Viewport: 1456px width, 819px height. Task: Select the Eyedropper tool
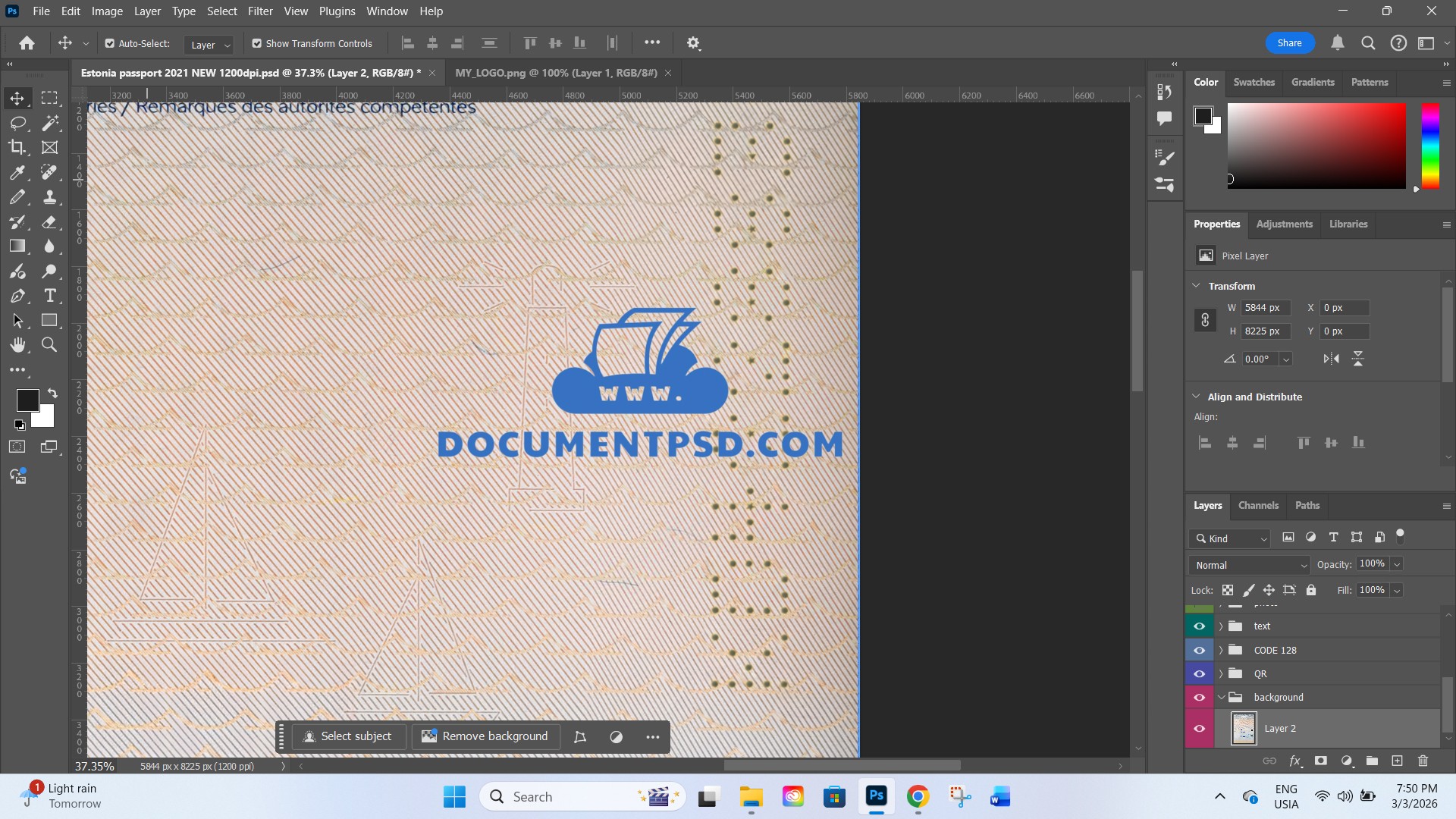pyautogui.click(x=17, y=172)
